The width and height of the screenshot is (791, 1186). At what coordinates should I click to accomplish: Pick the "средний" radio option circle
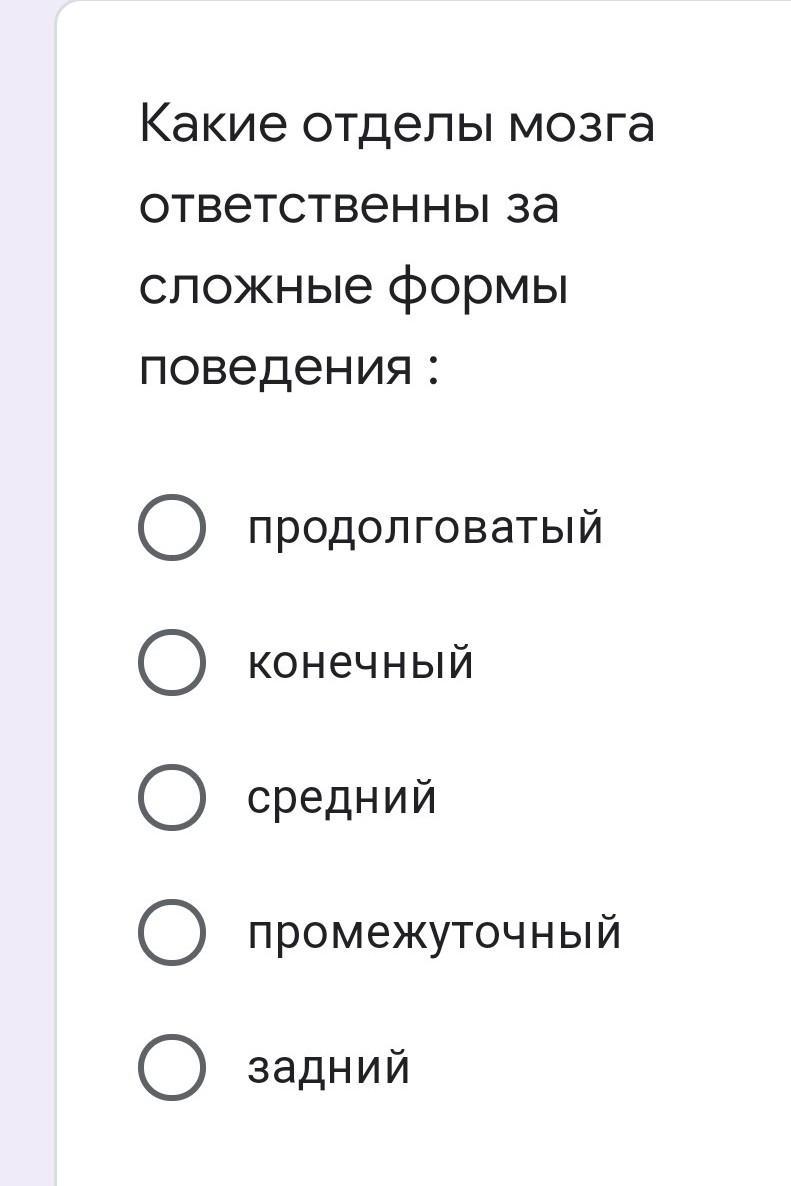(172, 797)
